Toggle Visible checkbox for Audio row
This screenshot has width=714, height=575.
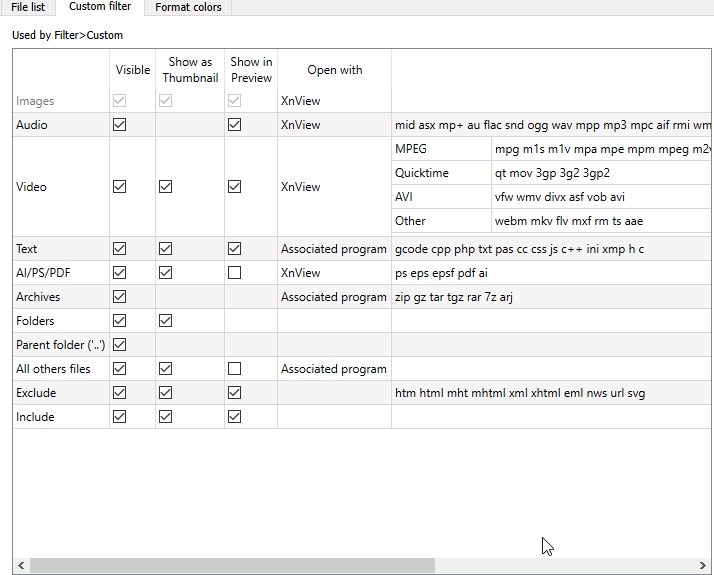click(x=120, y=125)
